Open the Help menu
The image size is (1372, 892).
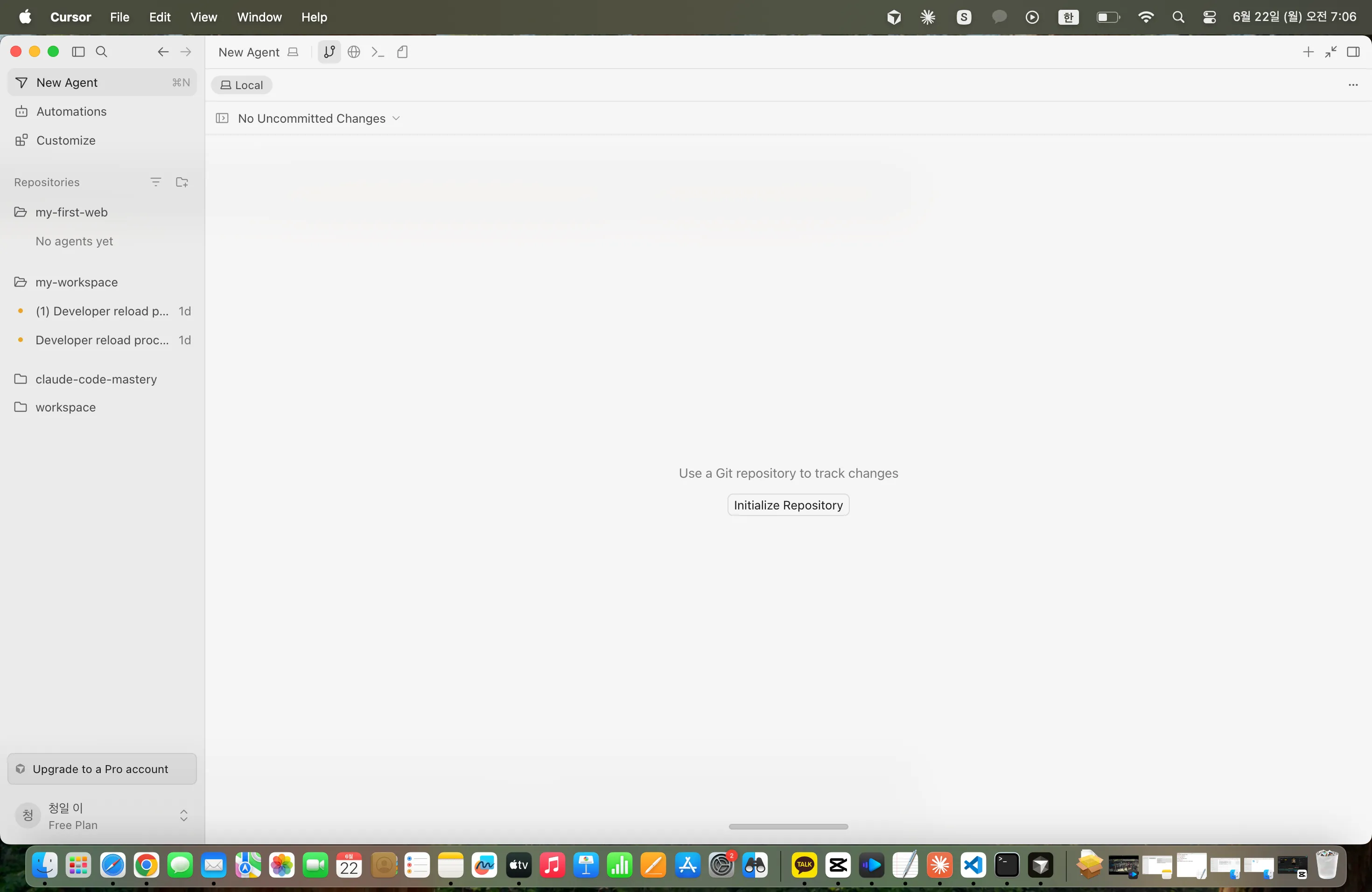[x=314, y=17]
